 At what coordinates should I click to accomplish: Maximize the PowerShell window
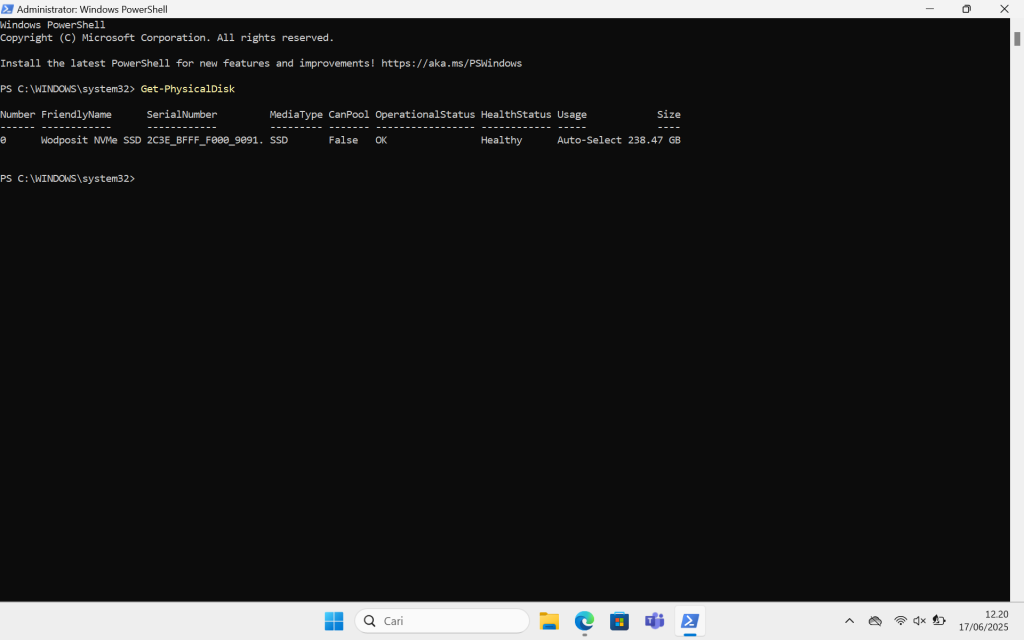pos(966,8)
